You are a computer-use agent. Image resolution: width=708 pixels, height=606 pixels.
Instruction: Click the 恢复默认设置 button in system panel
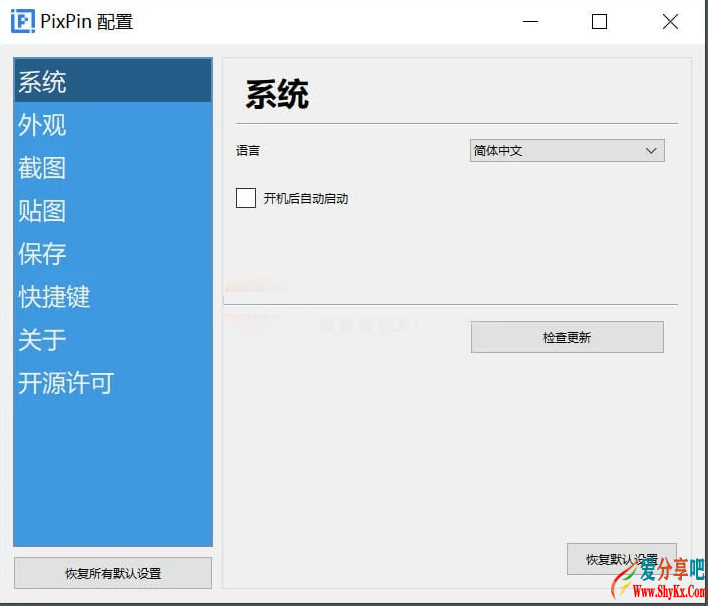(x=621, y=559)
